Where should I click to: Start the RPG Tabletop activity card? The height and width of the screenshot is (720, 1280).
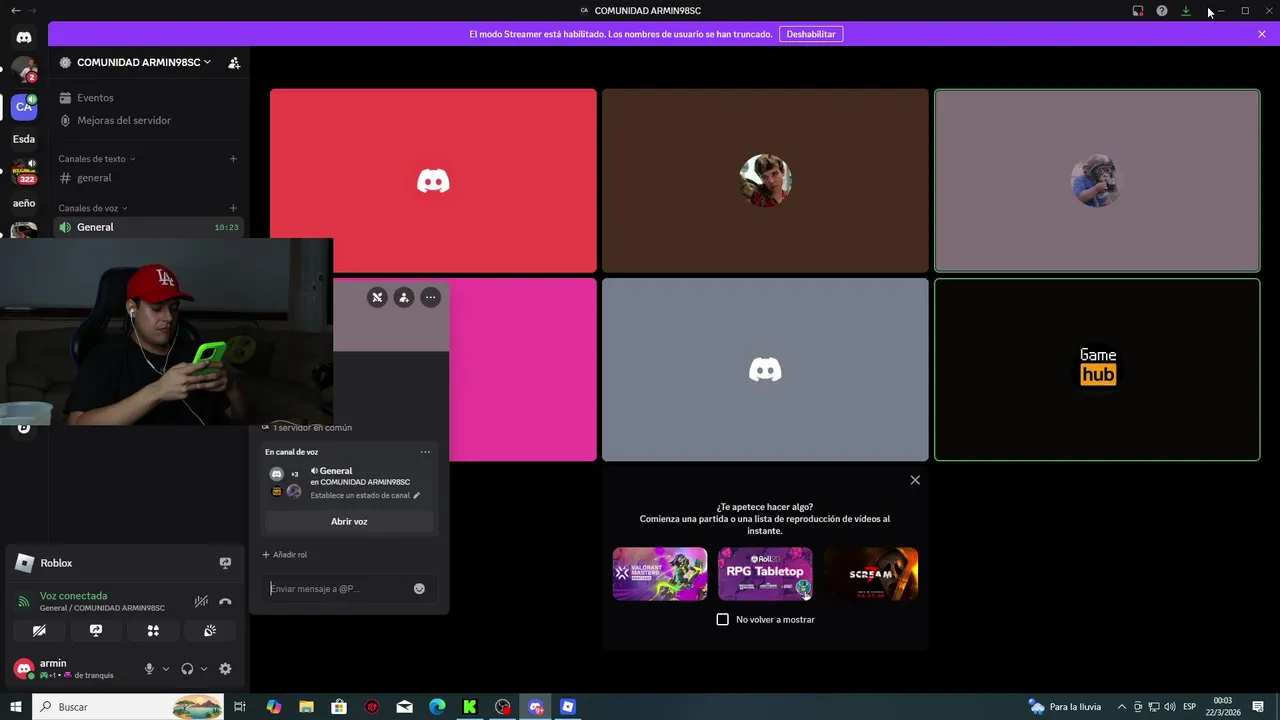click(765, 573)
